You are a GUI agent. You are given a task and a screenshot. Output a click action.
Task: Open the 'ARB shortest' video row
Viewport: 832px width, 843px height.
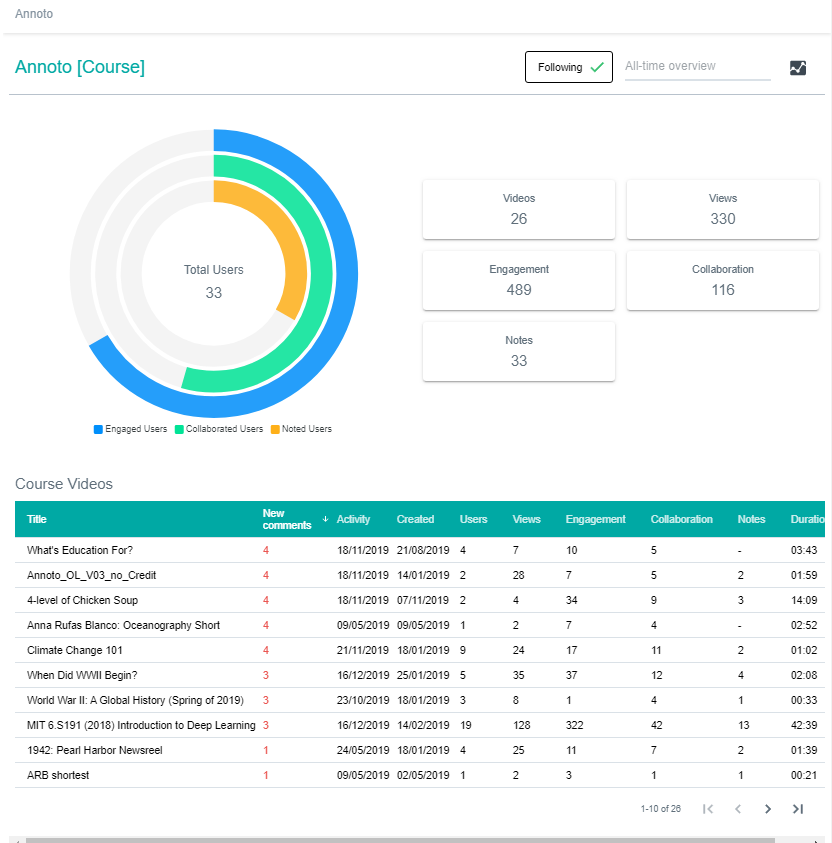[420, 775]
